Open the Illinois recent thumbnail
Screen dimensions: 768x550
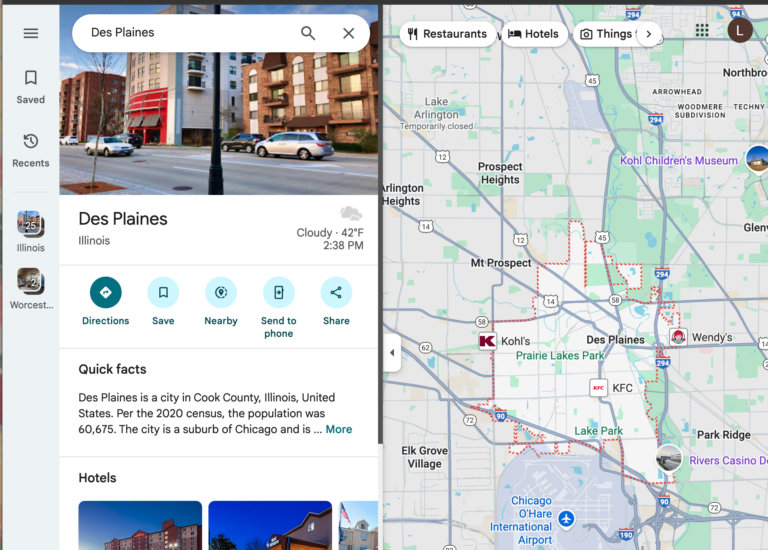30,224
